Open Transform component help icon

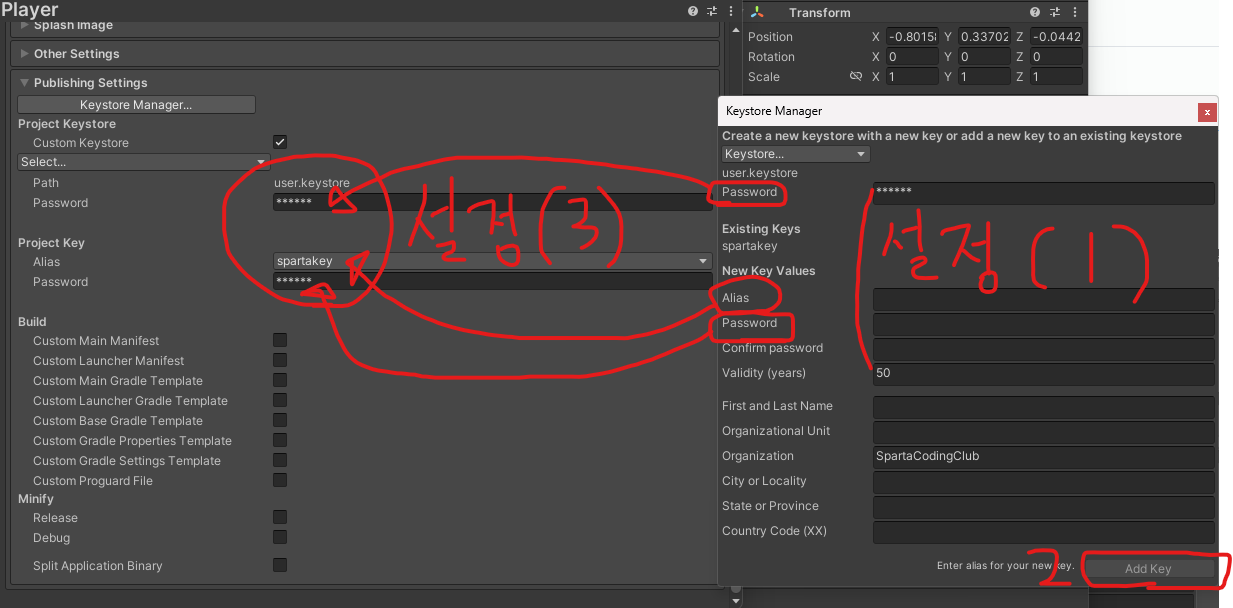[x=1035, y=12]
